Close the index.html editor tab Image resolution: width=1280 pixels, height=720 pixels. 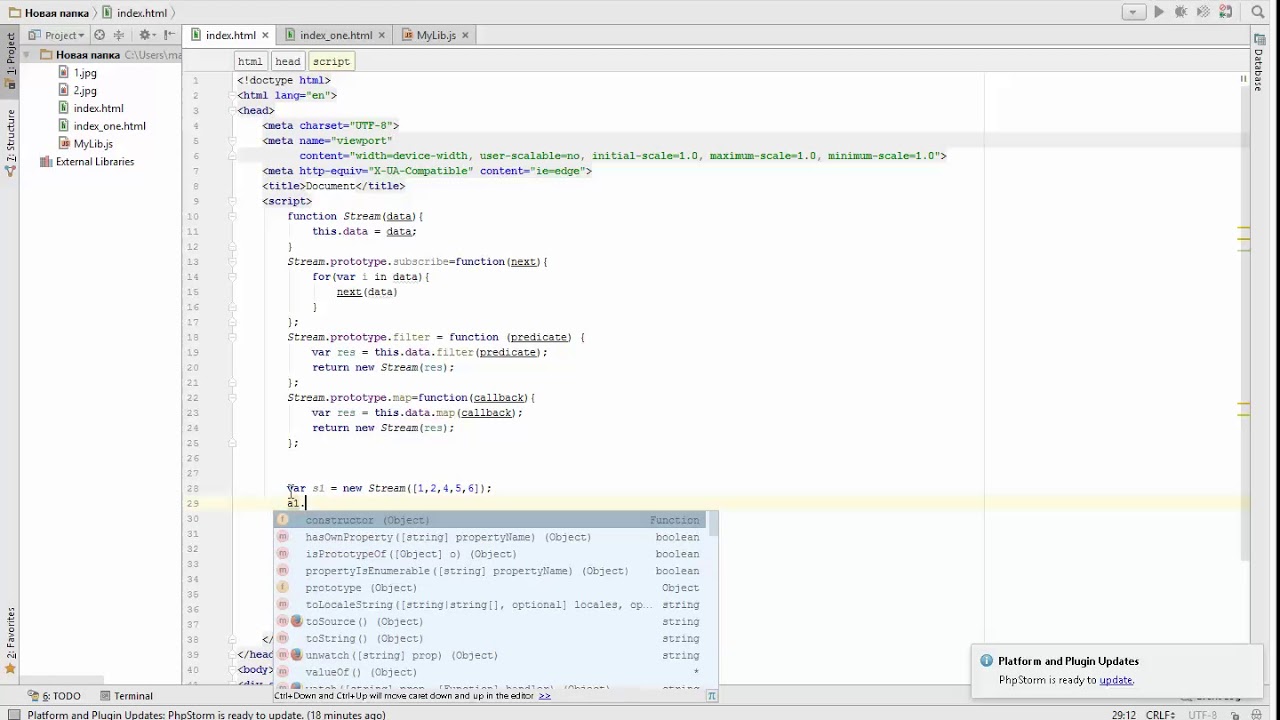pos(265,36)
